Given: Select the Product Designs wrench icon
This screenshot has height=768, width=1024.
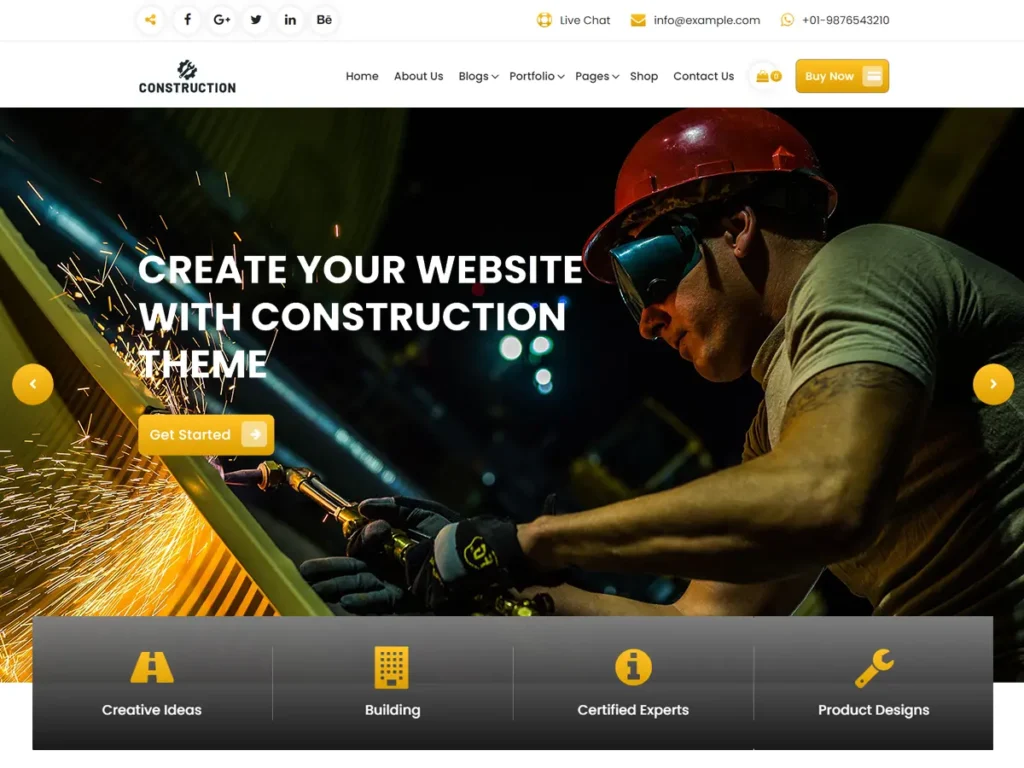Looking at the screenshot, I should pyautogui.click(x=873, y=667).
